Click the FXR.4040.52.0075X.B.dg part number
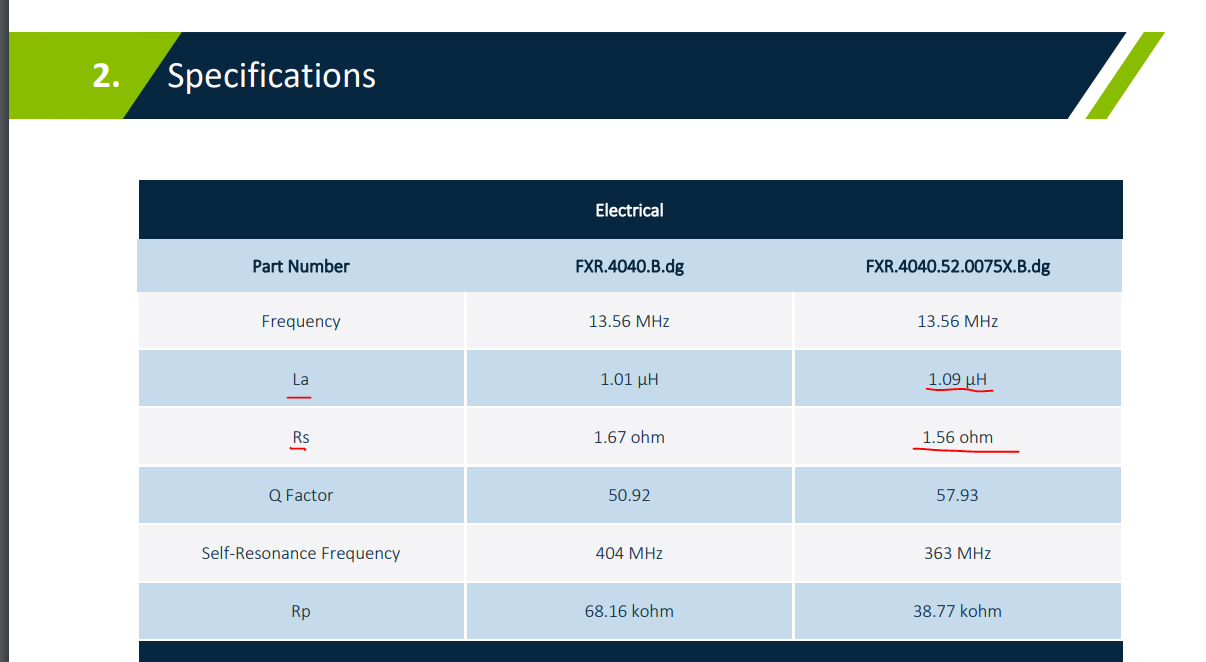Image resolution: width=1206 pixels, height=662 pixels. (956, 266)
